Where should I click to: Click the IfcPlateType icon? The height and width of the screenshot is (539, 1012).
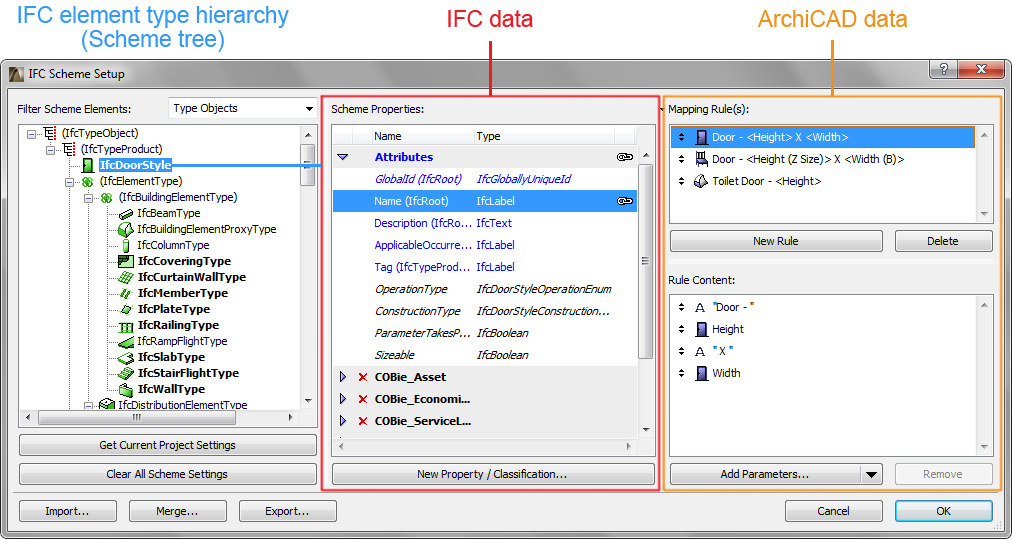(126, 309)
